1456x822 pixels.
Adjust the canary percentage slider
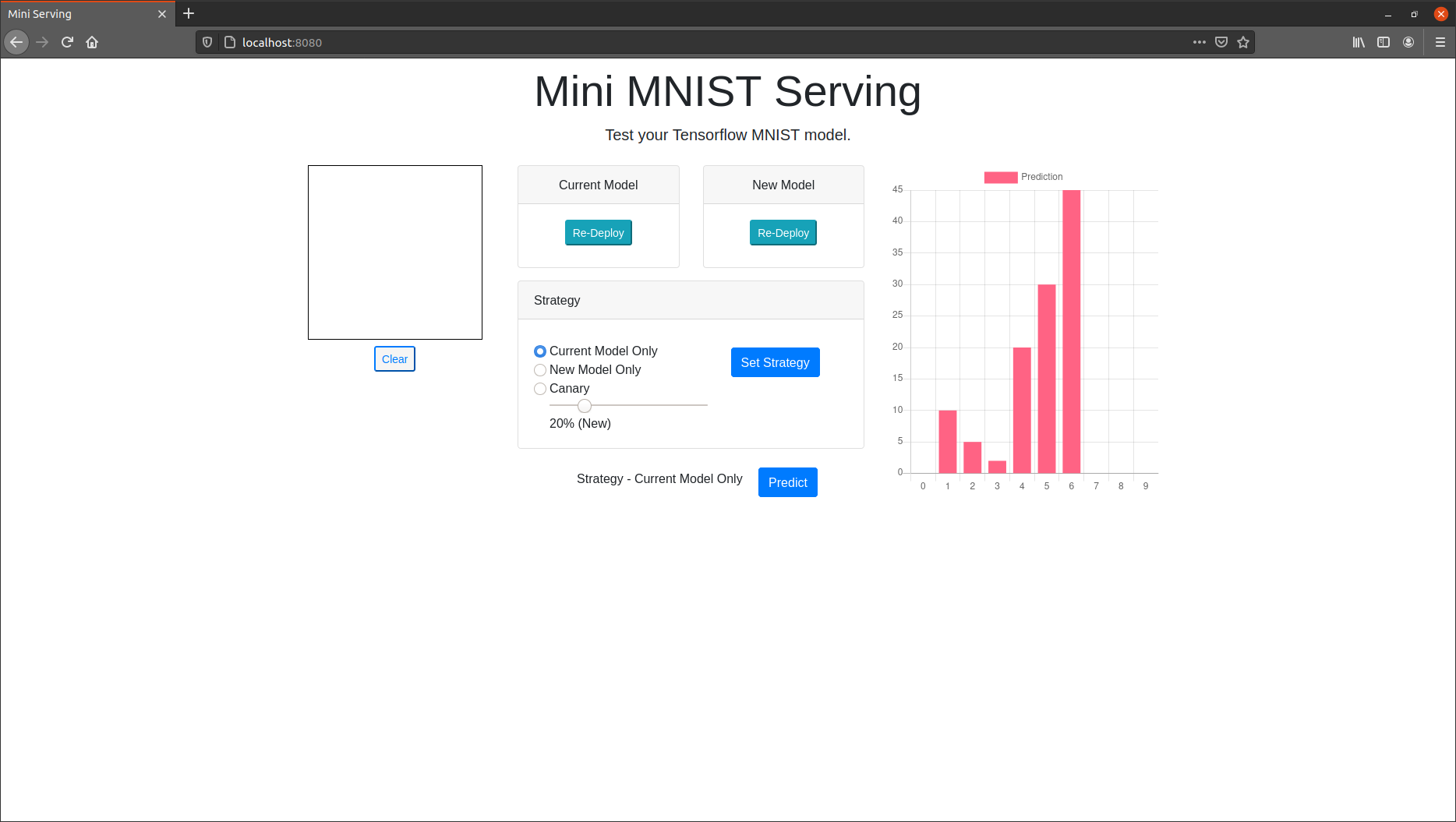point(585,406)
